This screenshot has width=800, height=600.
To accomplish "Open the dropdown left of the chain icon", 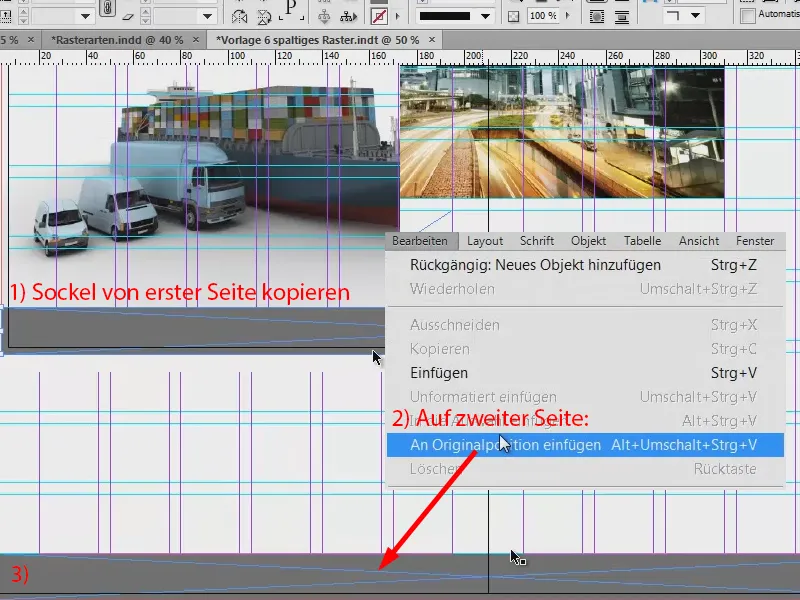I will coord(85,16).
